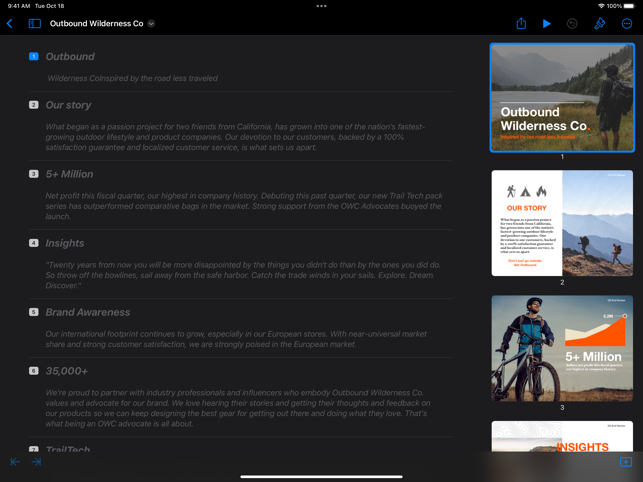The height and width of the screenshot is (482, 643).
Task: Open the More options ellipsis menu
Action: coord(627,23)
